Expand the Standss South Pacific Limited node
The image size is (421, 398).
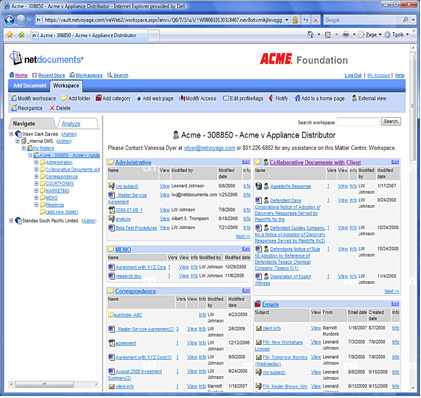11,221
